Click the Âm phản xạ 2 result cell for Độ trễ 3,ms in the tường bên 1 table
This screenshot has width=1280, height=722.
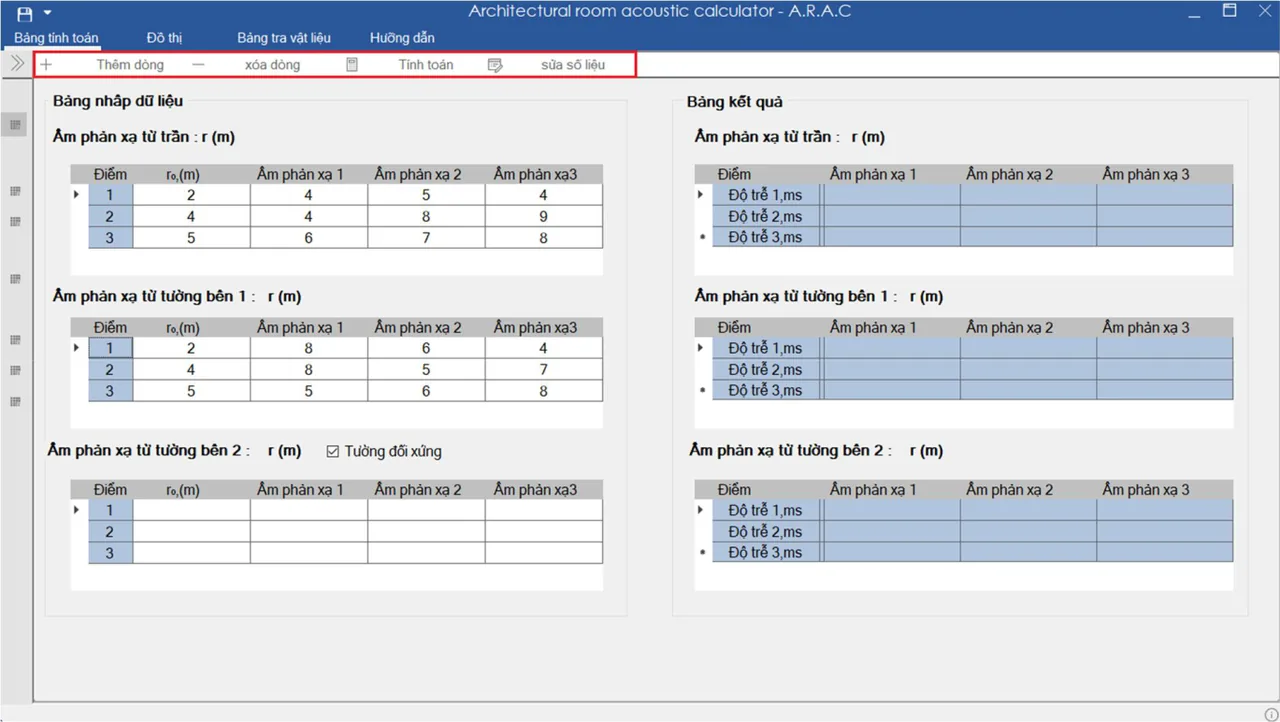pyautogui.click(x=1028, y=391)
